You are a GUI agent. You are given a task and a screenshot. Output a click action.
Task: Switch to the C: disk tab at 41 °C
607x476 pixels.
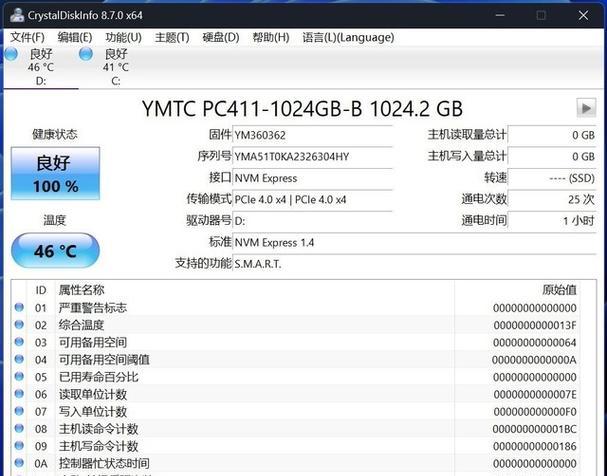(116, 67)
